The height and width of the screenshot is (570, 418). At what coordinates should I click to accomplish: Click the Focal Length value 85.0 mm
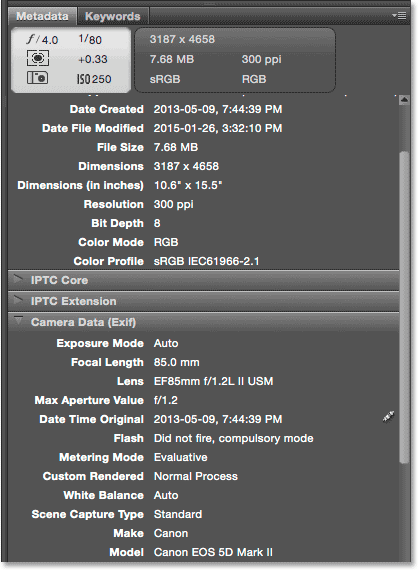pyautogui.click(x=176, y=362)
